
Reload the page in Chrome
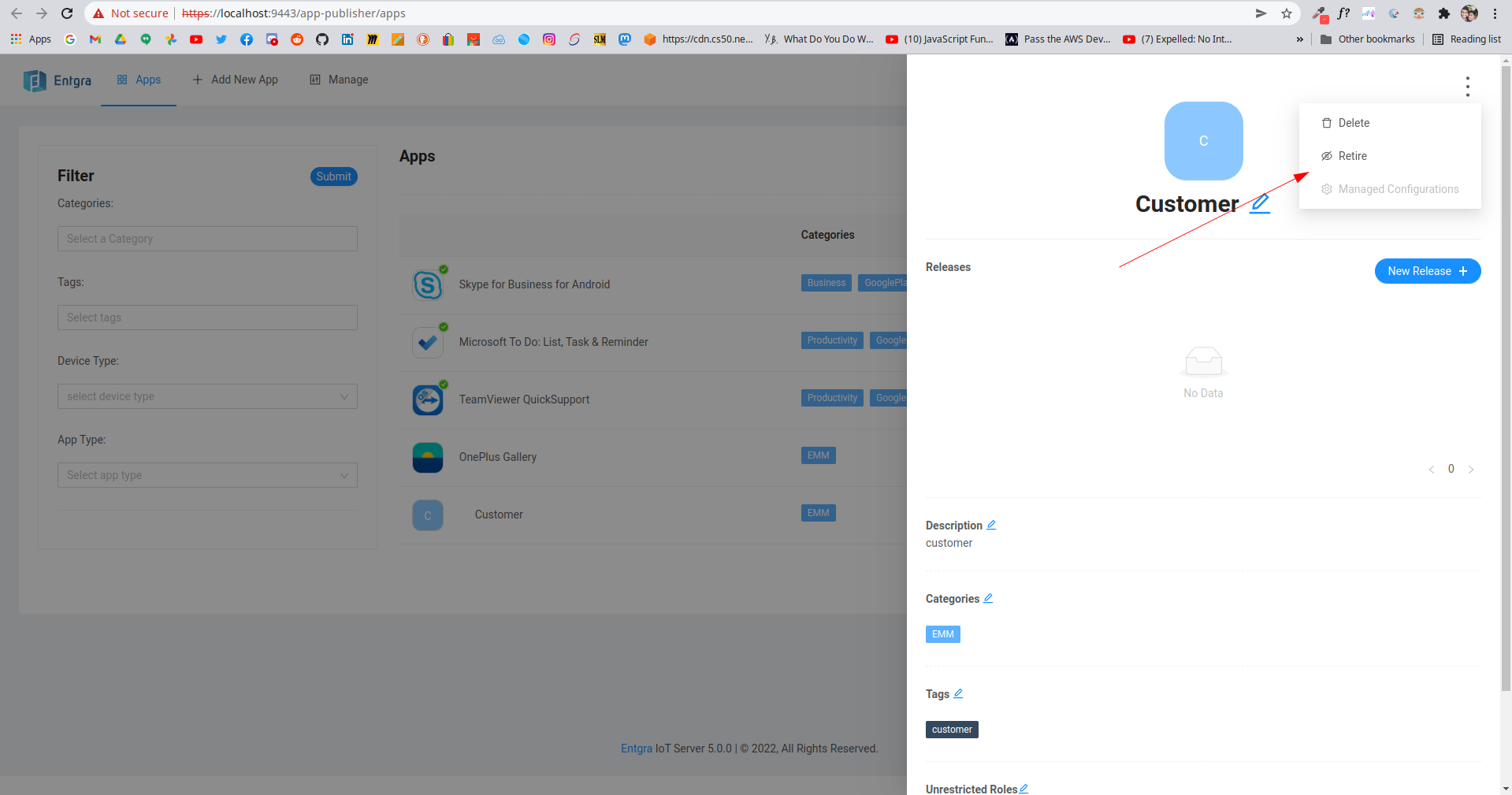[x=67, y=13]
